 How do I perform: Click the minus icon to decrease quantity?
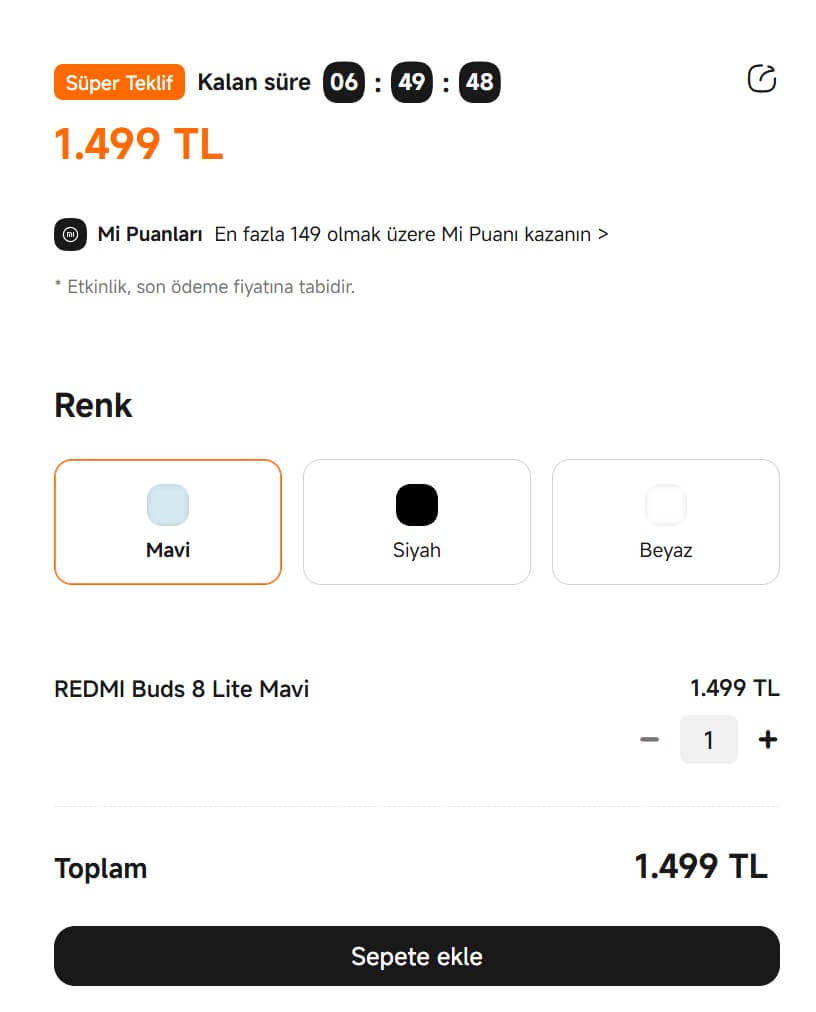point(650,740)
